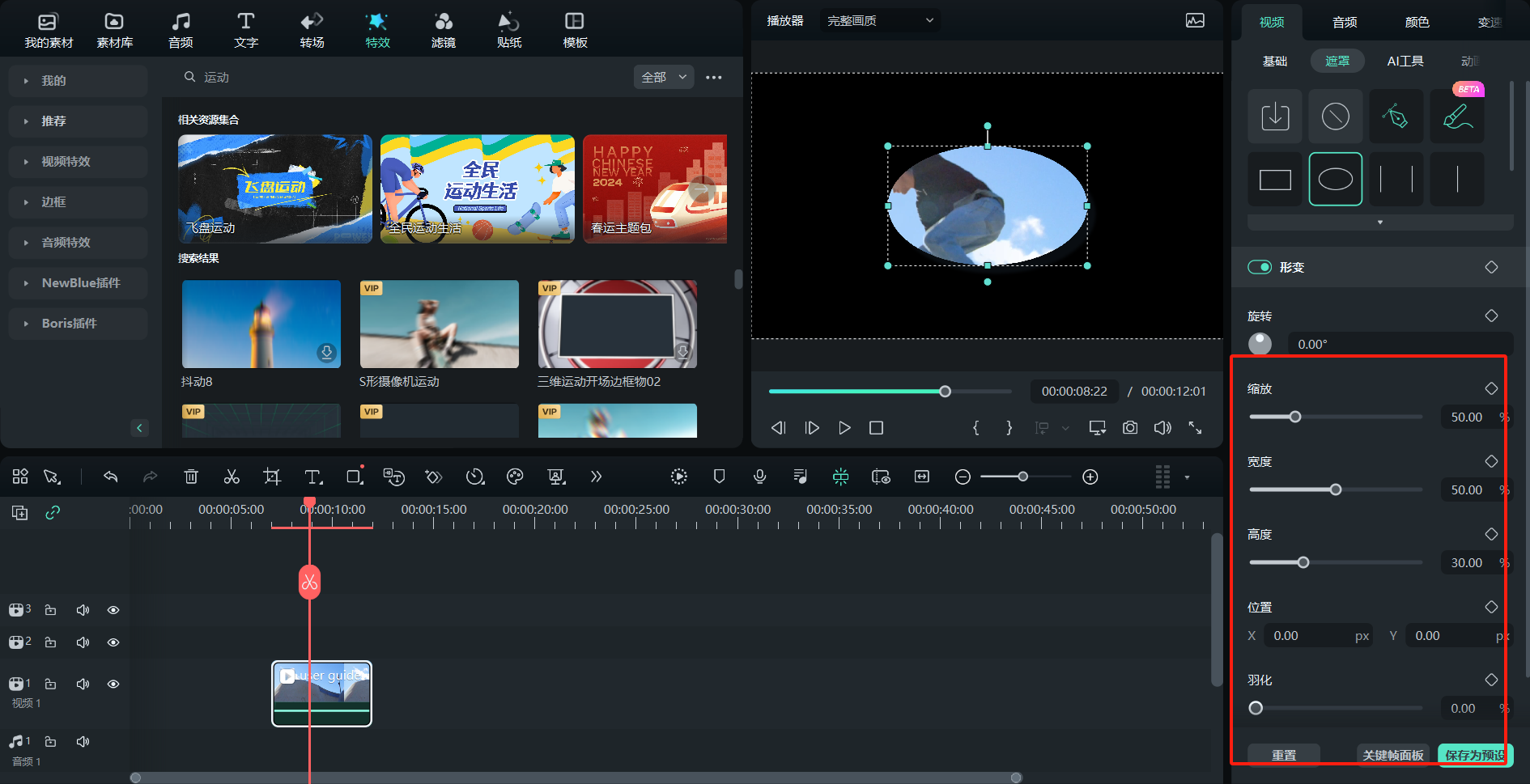The height and width of the screenshot is (784, 1530).
Task: Choose the pen mask drawing tool
Action: point(1396,117)
